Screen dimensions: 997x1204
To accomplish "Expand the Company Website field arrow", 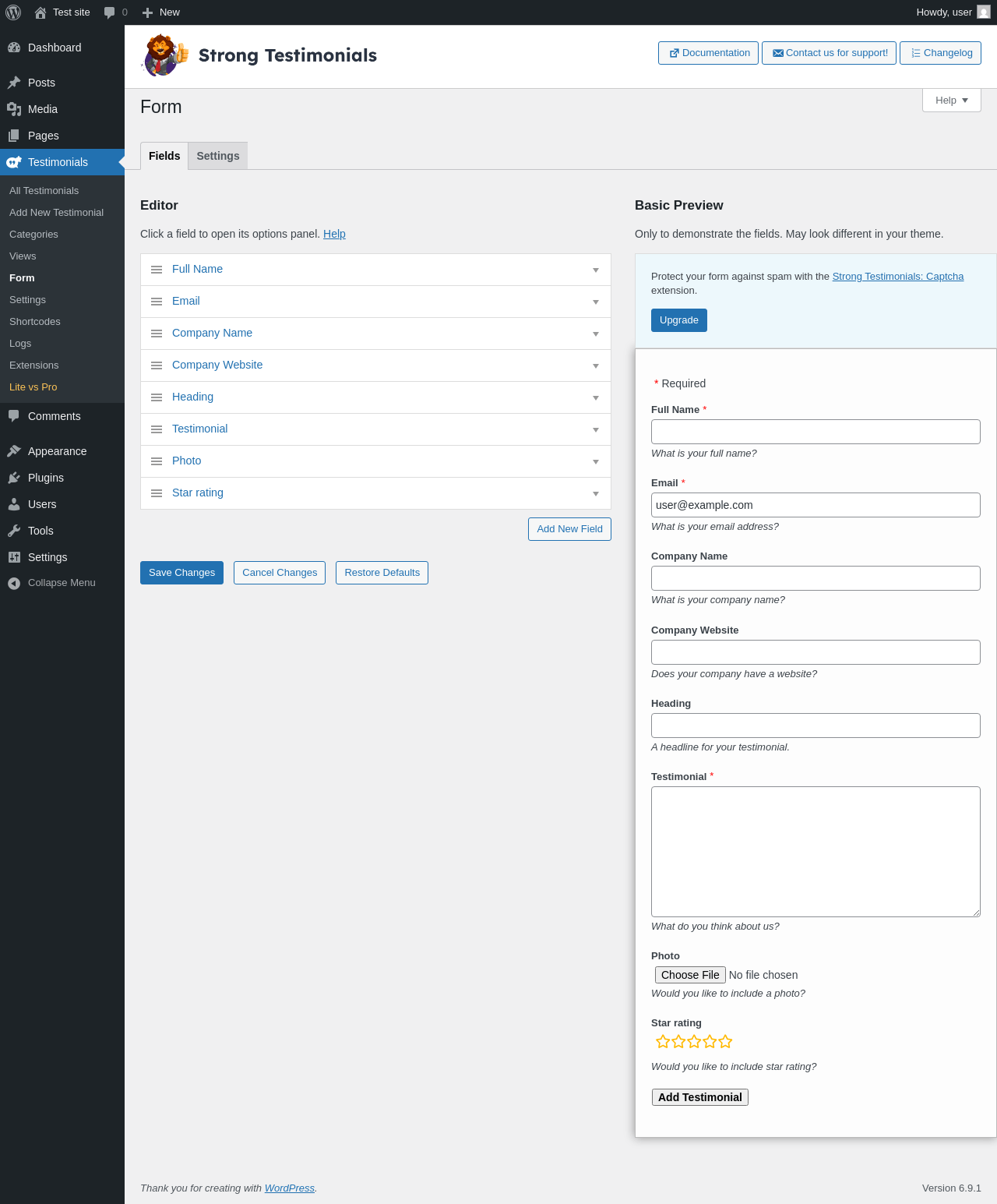I will click(596, 366).
